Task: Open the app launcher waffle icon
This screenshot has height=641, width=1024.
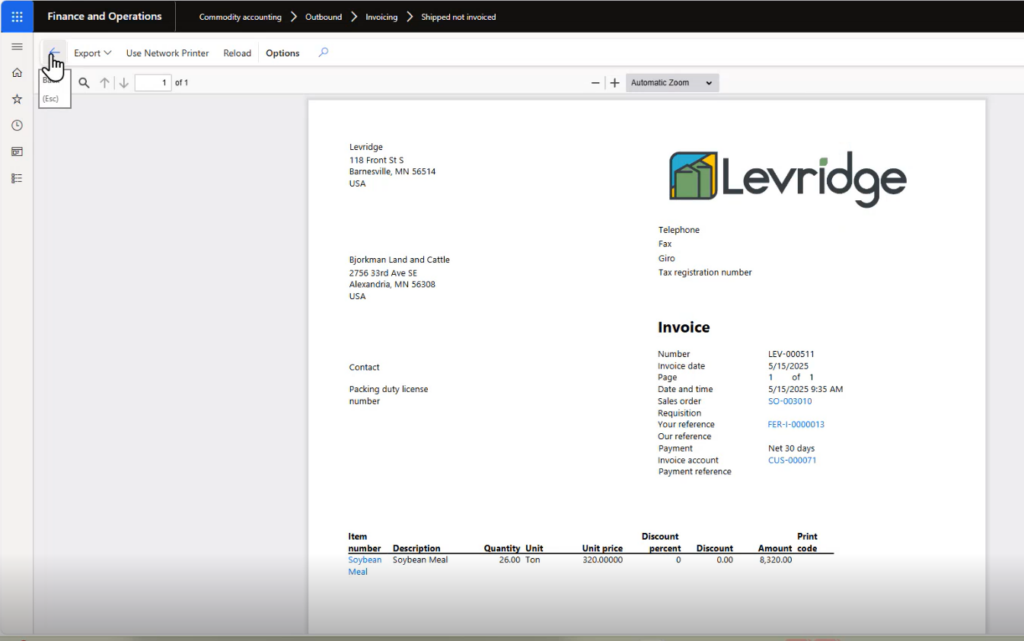Action: pos(17,16)
